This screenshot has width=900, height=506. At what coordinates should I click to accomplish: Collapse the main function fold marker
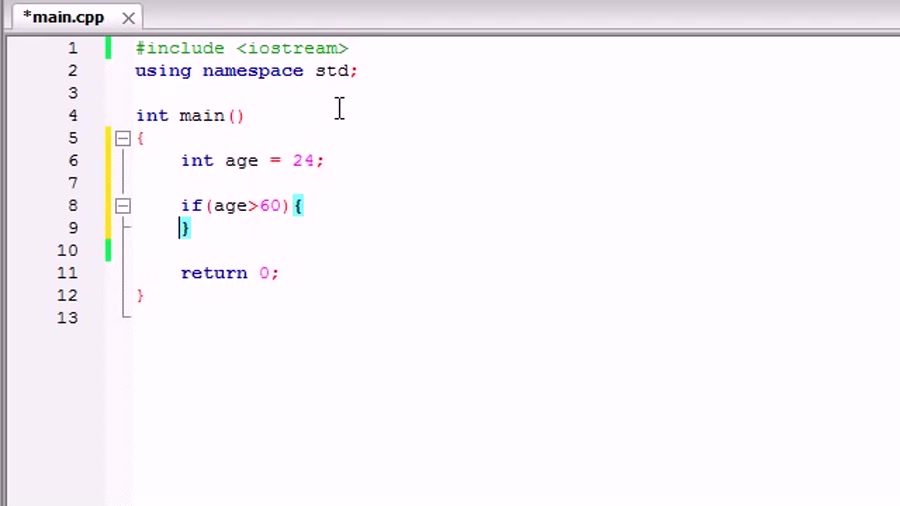123,138
